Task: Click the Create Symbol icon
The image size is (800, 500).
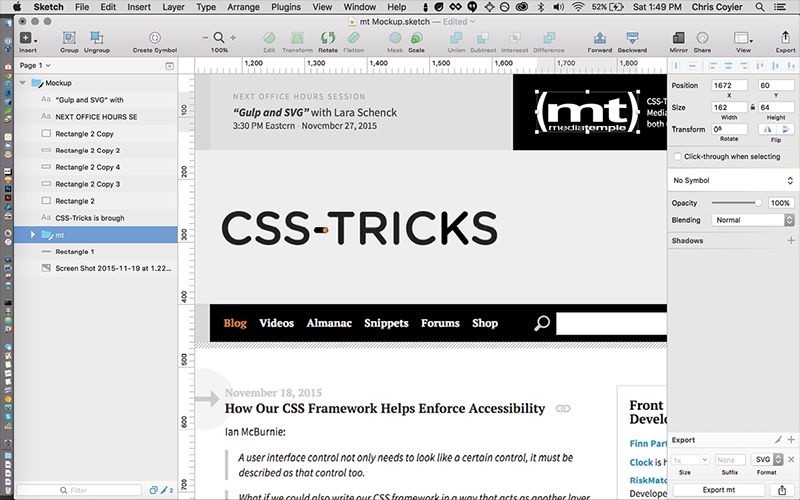Action: point(156,38)
